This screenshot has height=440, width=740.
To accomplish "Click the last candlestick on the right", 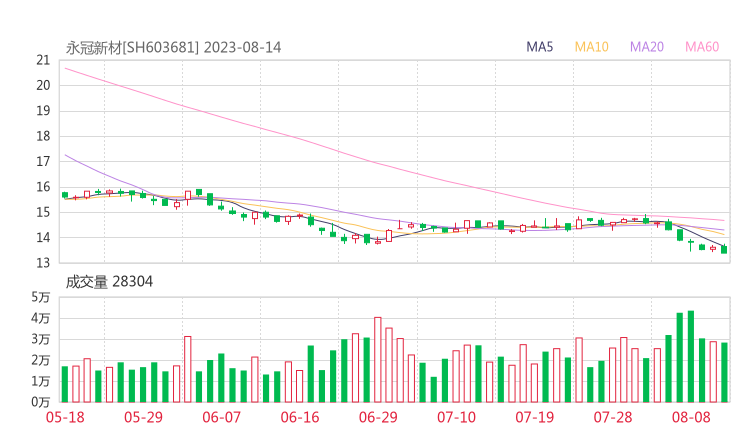I will click(x=724, y=248).
